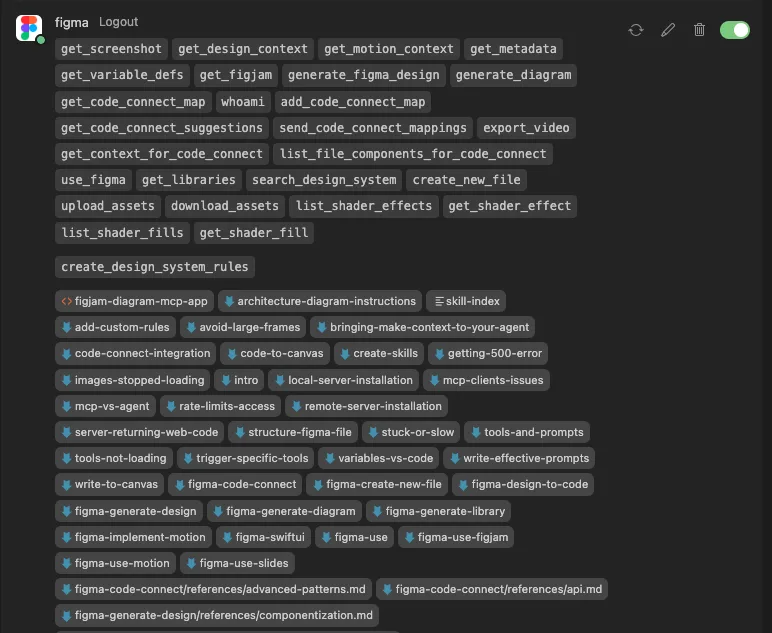Open the structure-figma-file resource
Viewport: 772px width, 633px height.
[293, 433]
